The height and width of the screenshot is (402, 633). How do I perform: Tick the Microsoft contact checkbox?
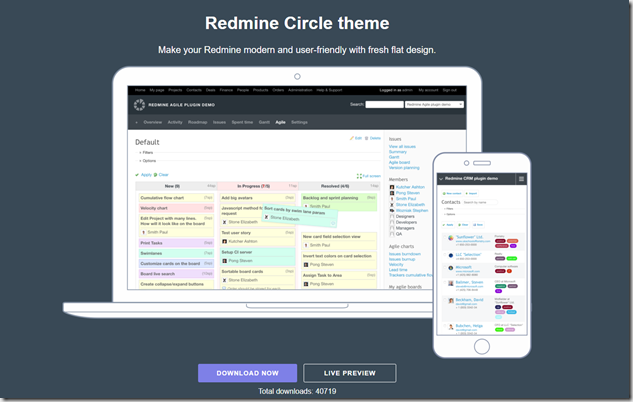click(444, 267)
